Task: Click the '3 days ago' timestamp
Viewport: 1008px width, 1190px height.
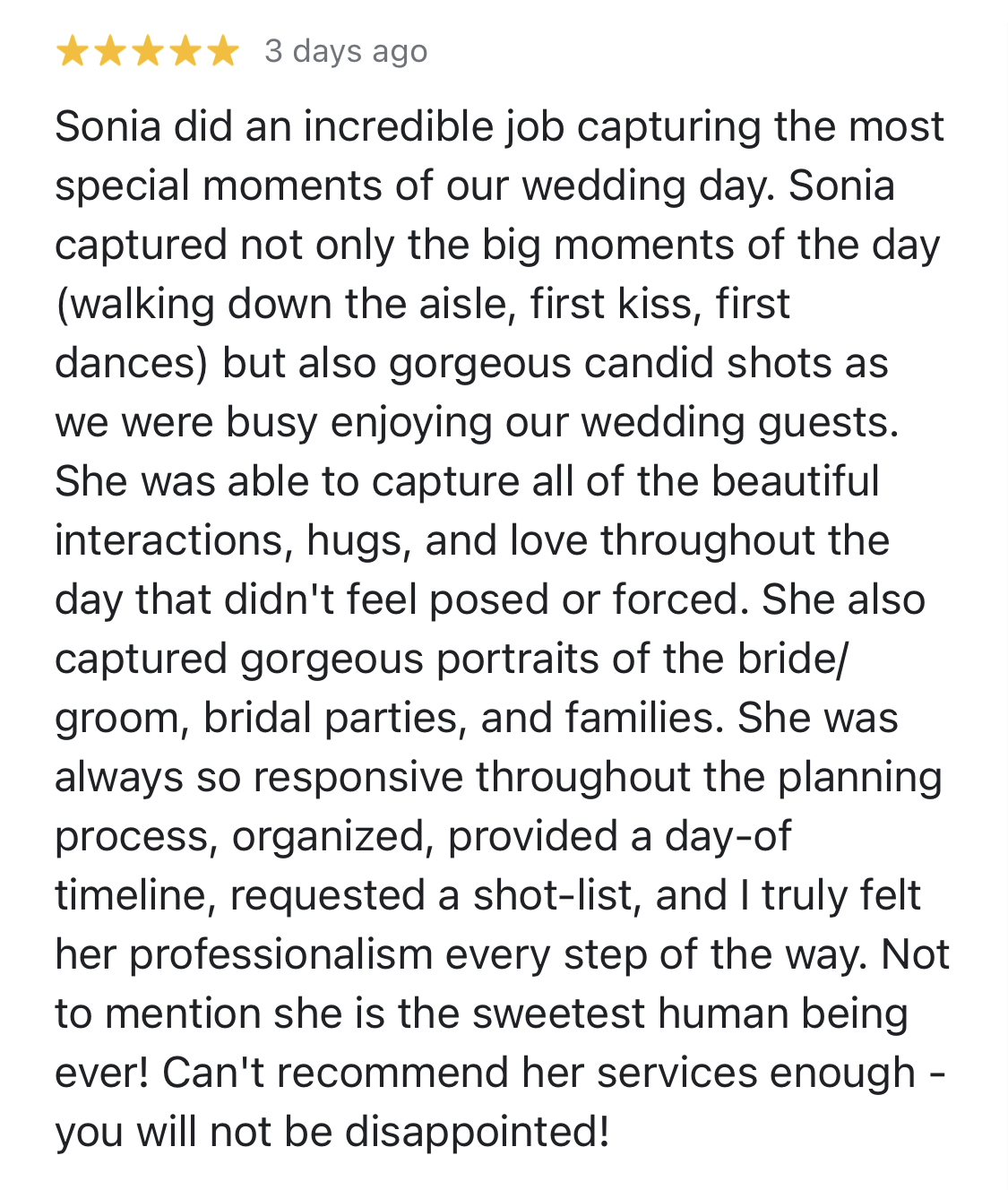Action: click(346, 52)
